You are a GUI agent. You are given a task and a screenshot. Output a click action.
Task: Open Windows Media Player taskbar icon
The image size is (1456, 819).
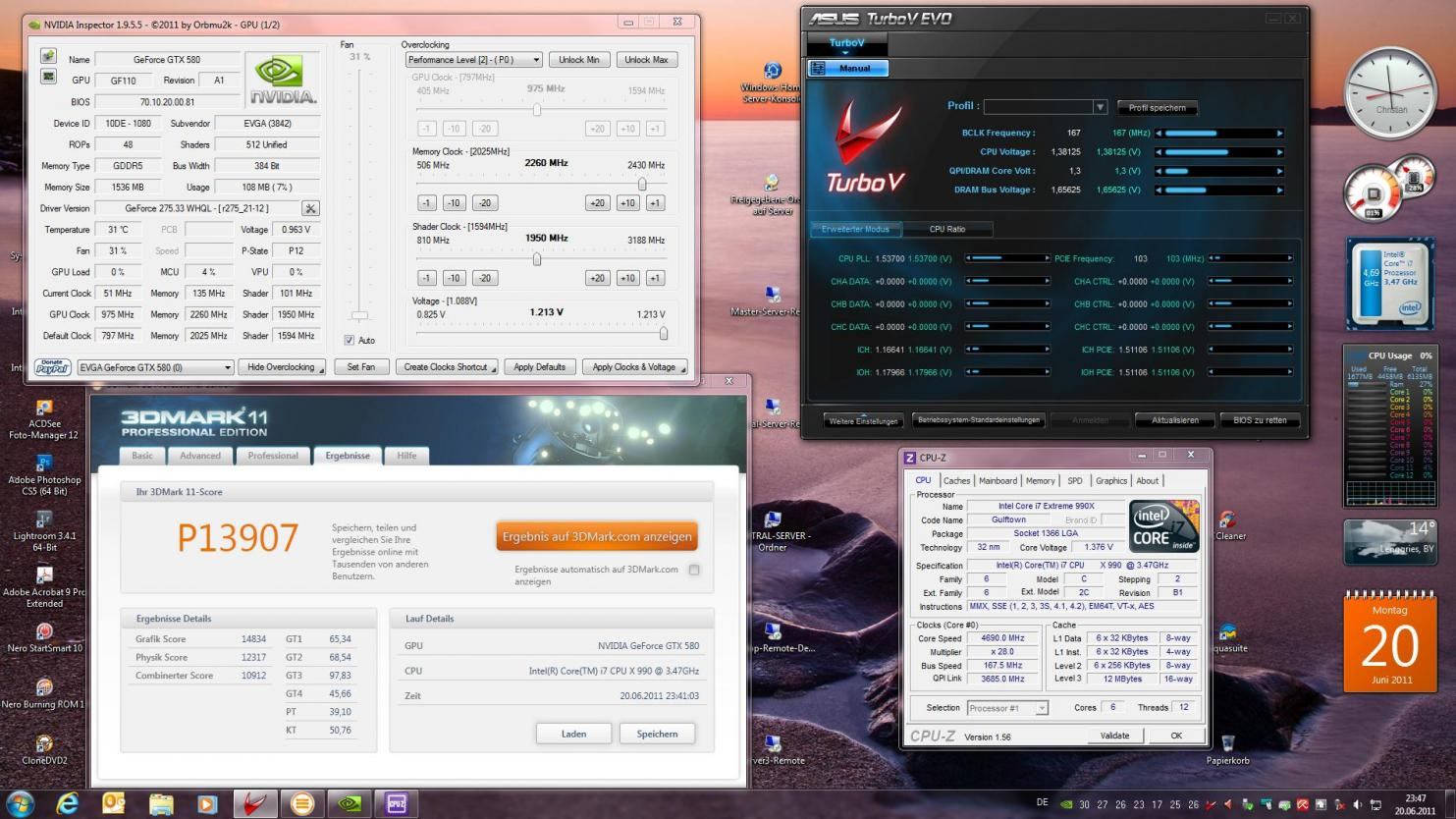tap(207, 803)
